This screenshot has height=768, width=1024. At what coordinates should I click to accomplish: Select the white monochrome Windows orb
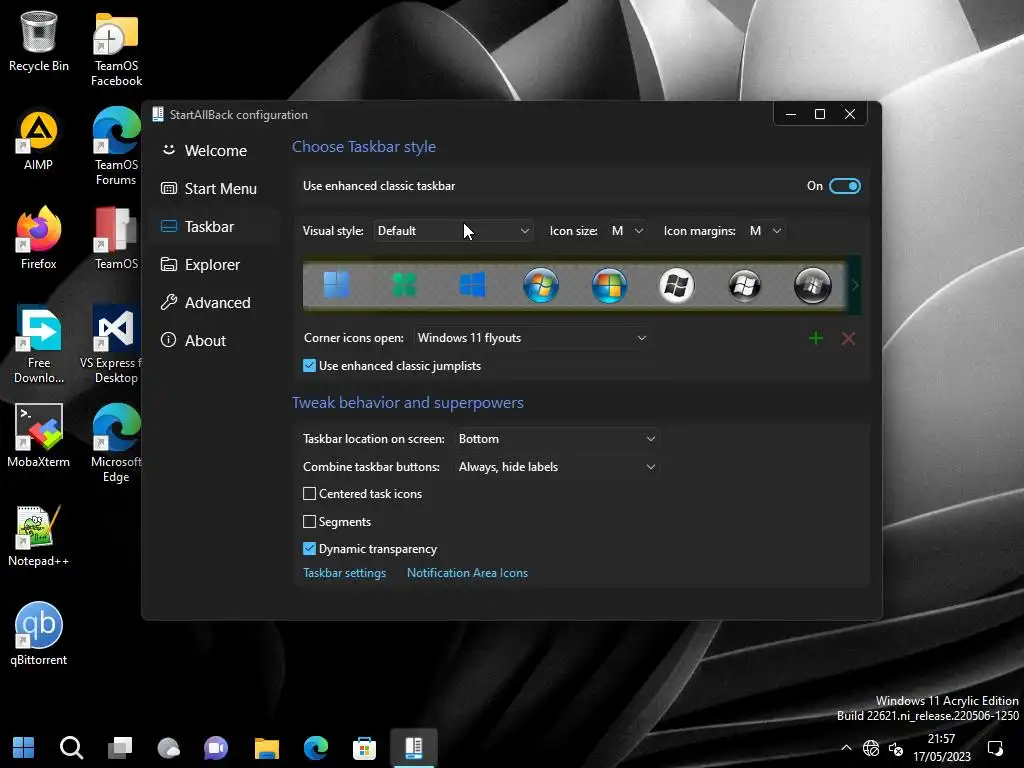click(x=677, y=285)
